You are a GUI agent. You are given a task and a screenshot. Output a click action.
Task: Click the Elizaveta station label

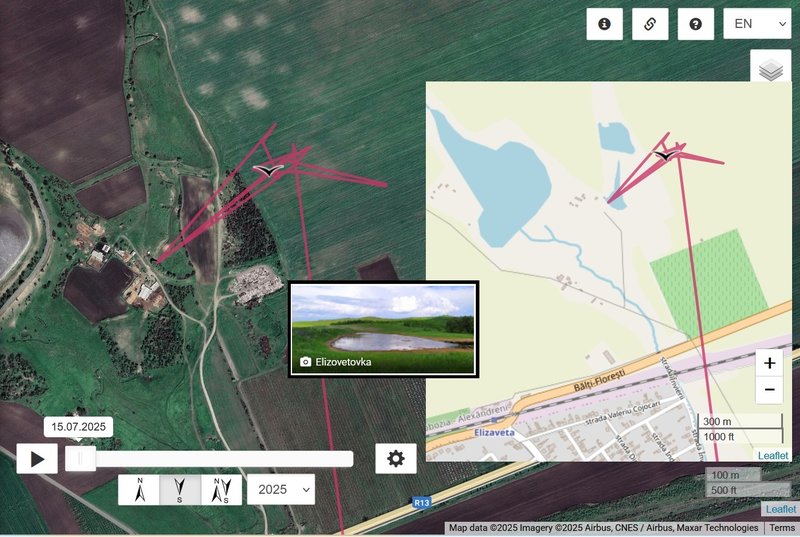pos(494,432)
